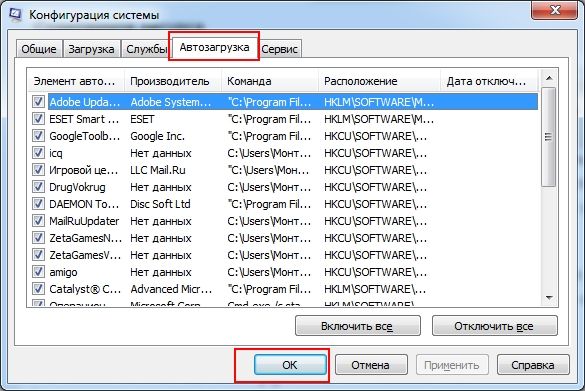The height and width of the screenshot is (391, 585).
Task: Sort by the Дата отключения column header
Action: tap(489, 81)
